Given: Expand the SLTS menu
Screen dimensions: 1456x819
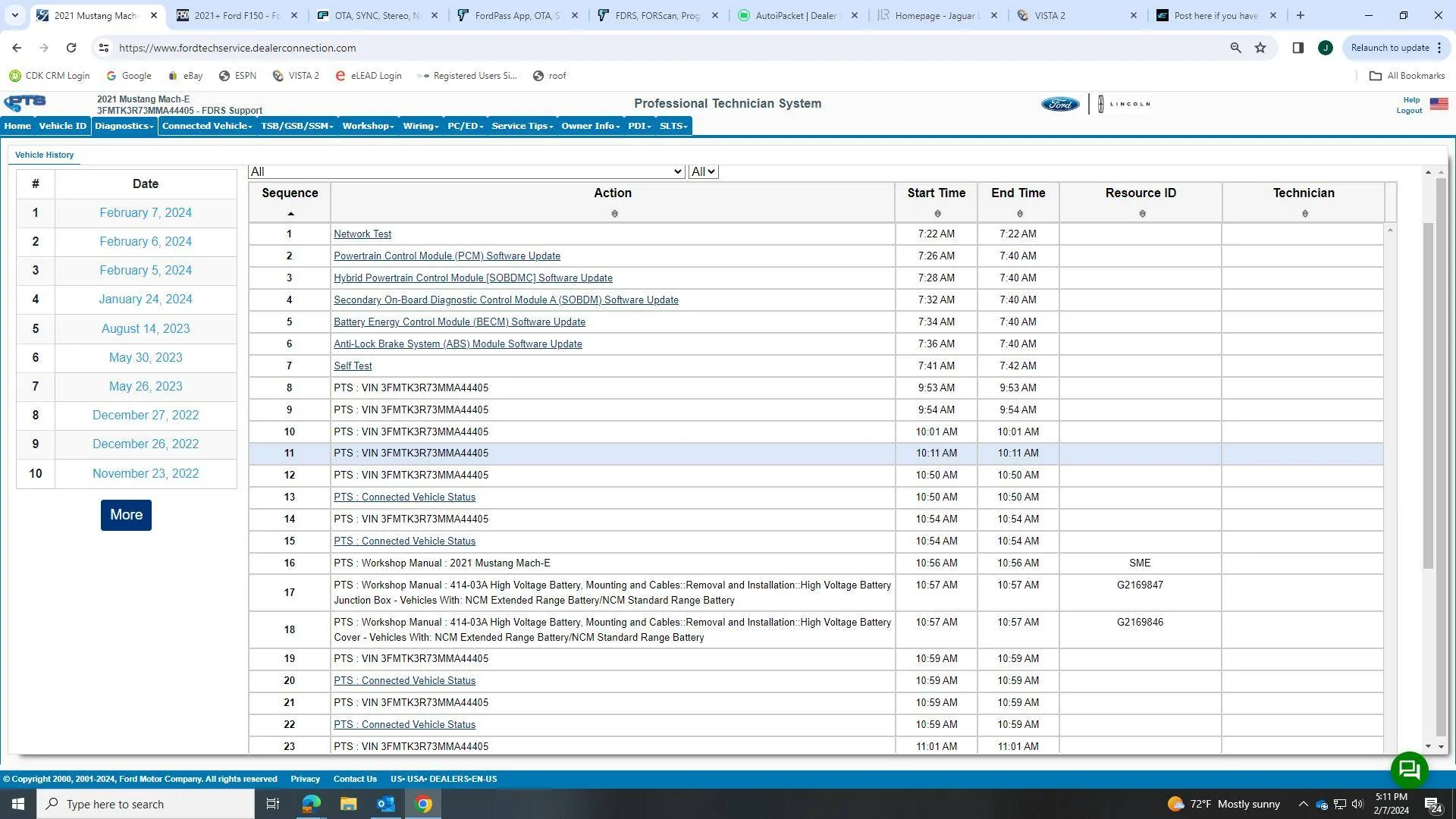Looking at the screenshot, I should point(673,126).
